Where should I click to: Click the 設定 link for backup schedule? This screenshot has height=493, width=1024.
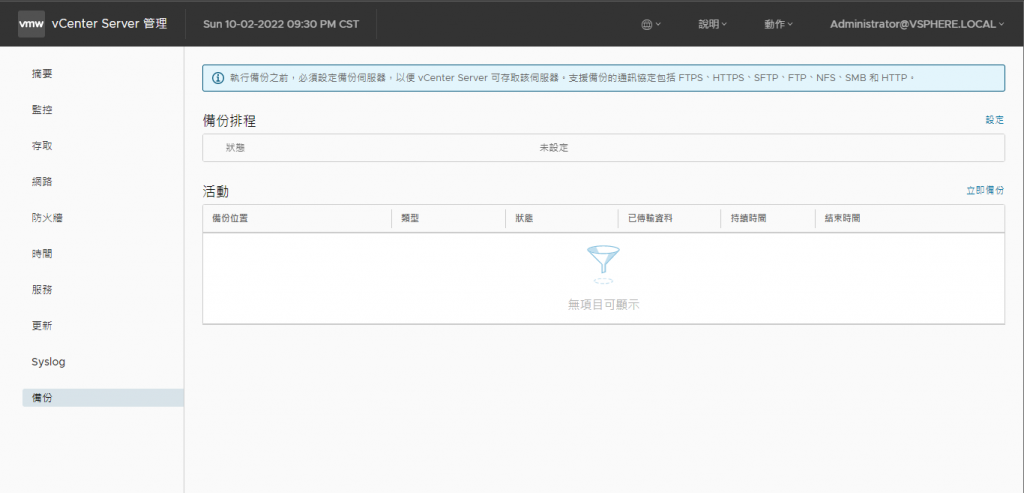pyautogui.click(x=995, y=120)
